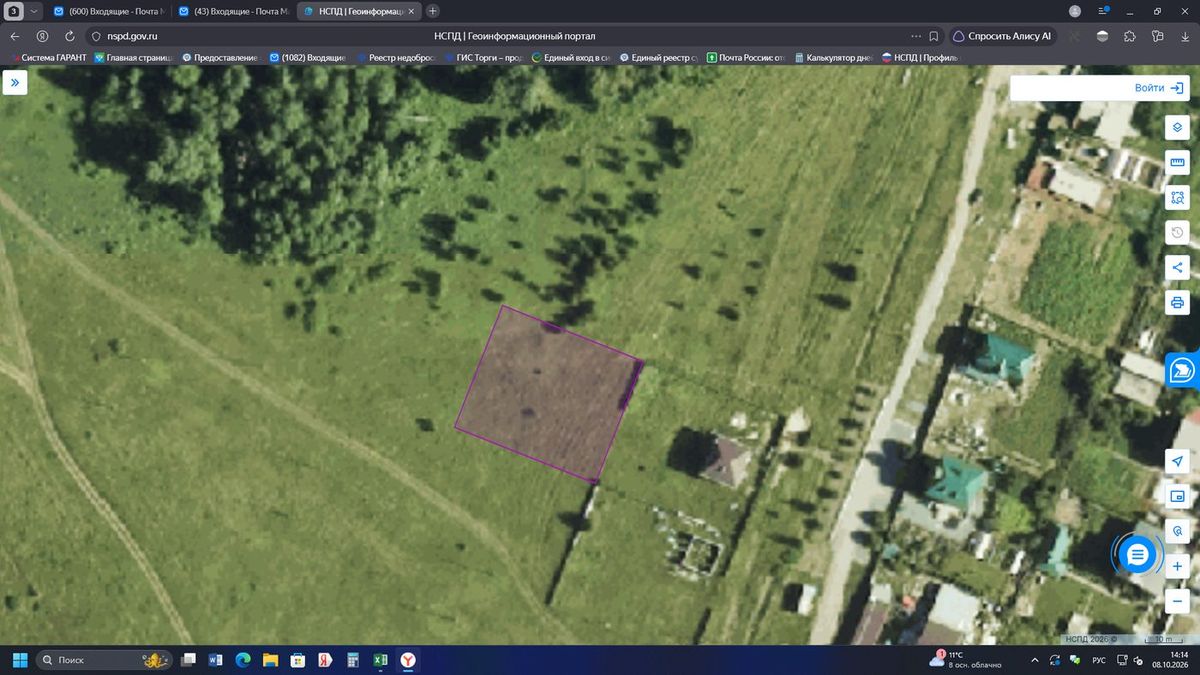1200x675 pixels.
Task: Open the Система ГАРАНТ bookmark
Action: click(47, 58)
